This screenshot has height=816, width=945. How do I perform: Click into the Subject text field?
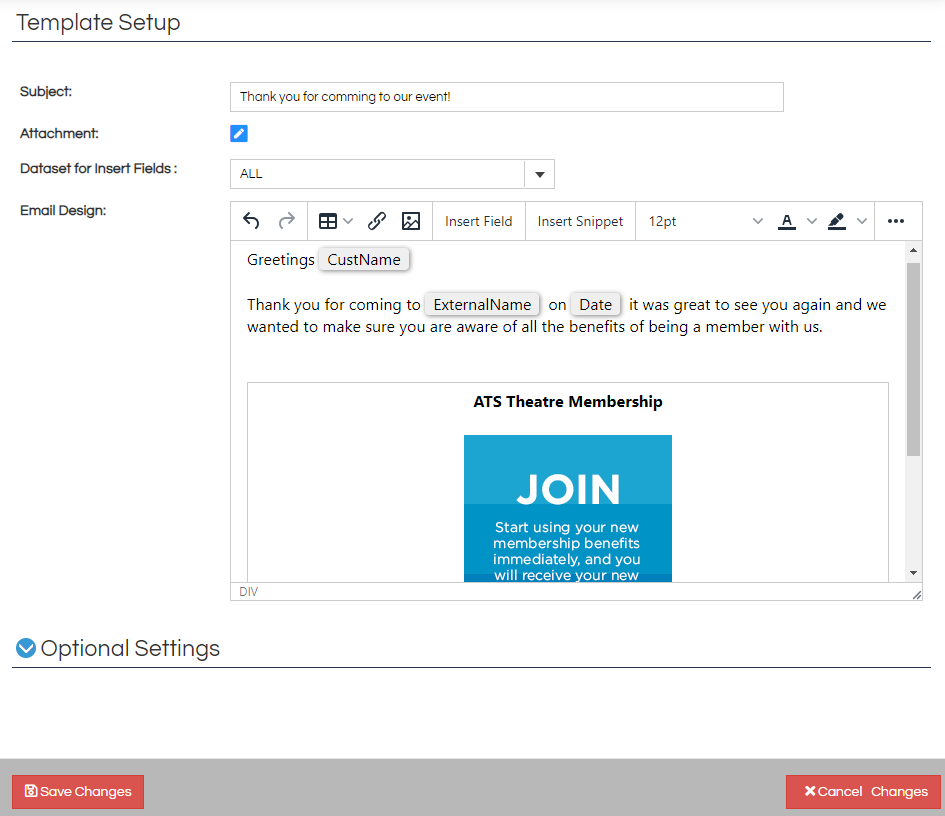pyautogui.click(x=506, y=97)
